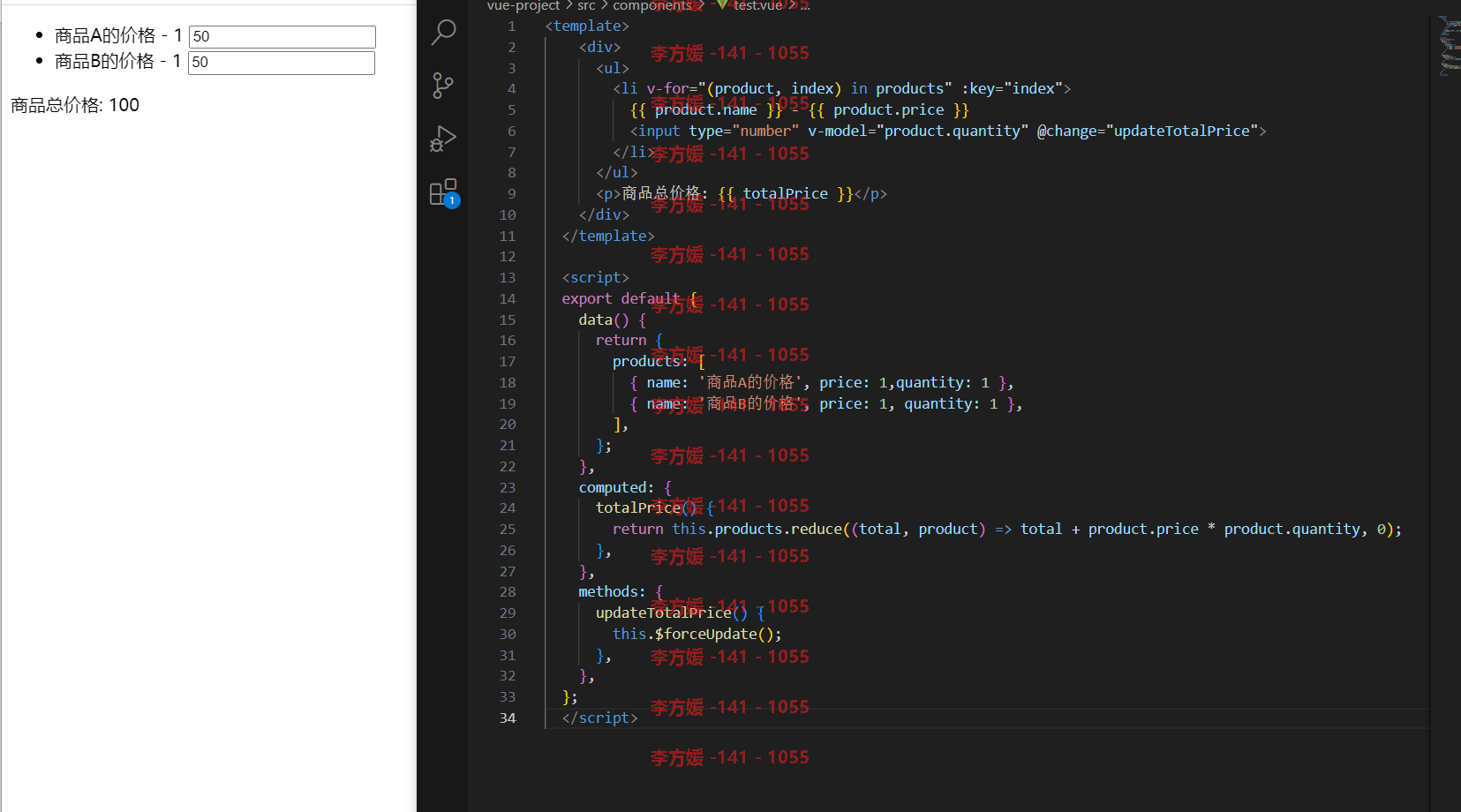The height and width of the screenshot is (812, 1461).
Task: Click '</script>' closing tag on line 34
Action: [x=600, y=718]
